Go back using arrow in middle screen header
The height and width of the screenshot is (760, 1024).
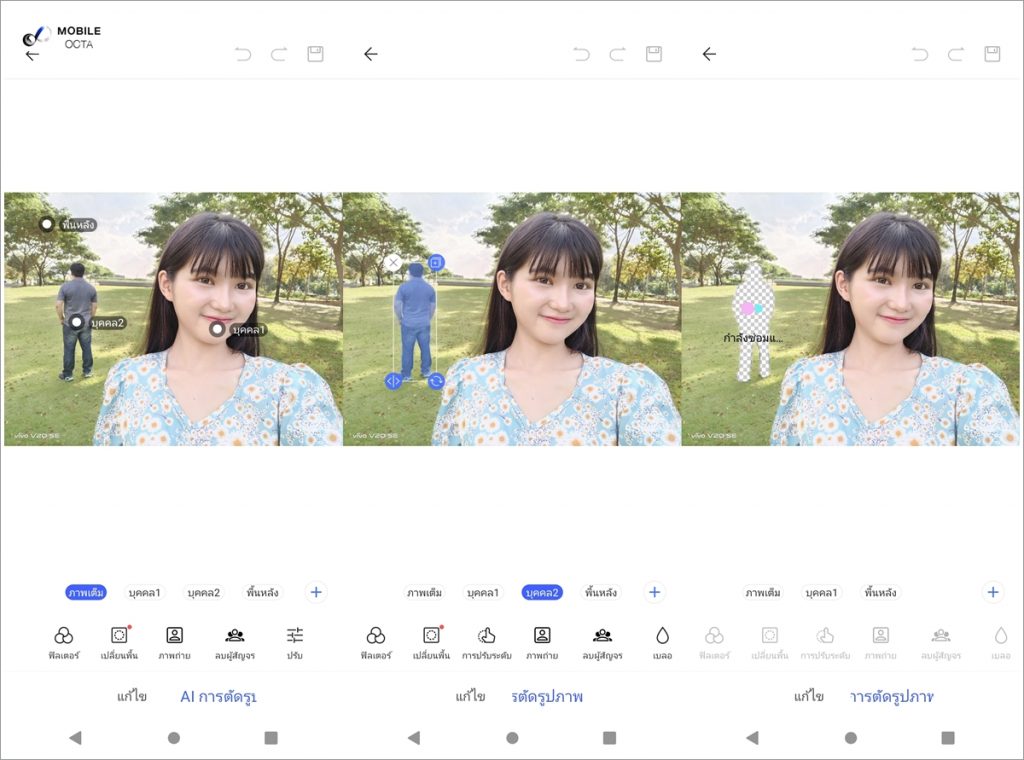pos(371,54)
